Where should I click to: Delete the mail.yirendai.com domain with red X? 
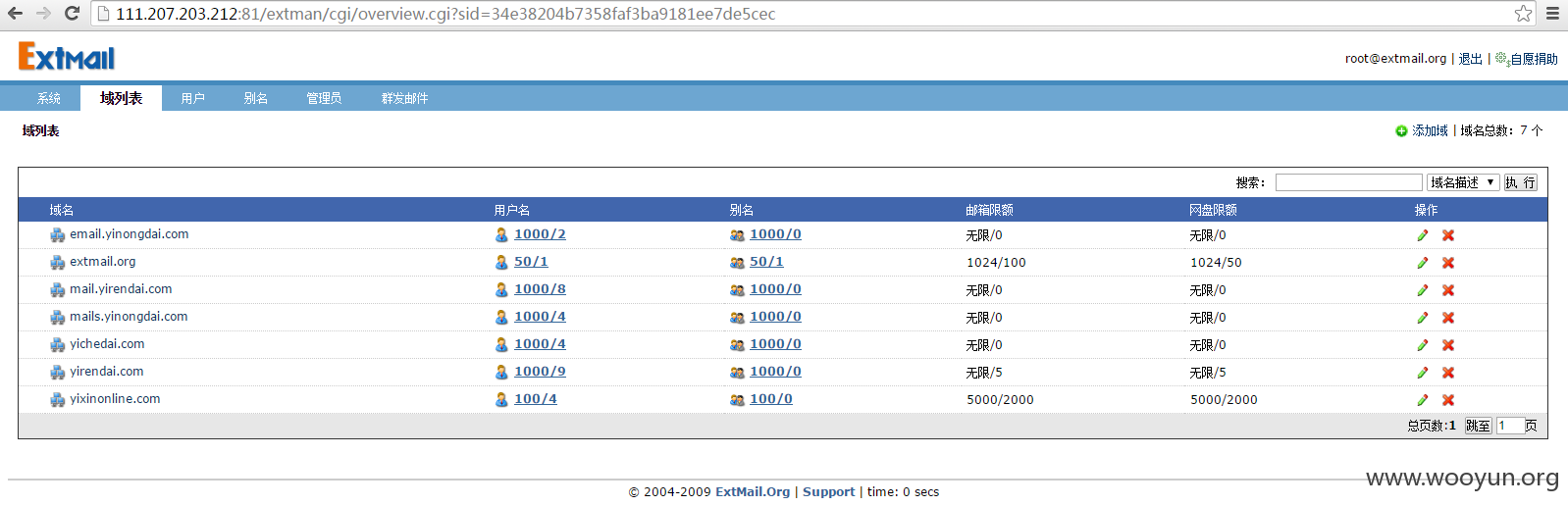1448,290
